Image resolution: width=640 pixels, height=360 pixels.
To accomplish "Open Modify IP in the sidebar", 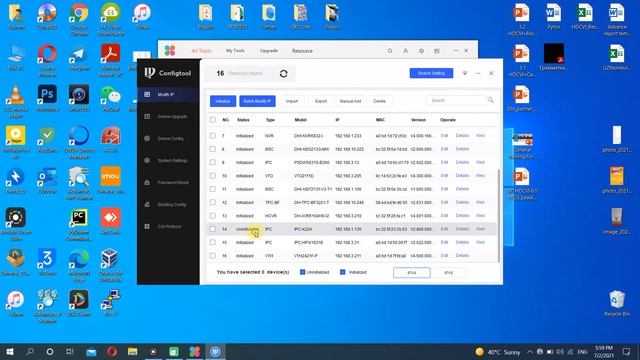I will 168,94.
